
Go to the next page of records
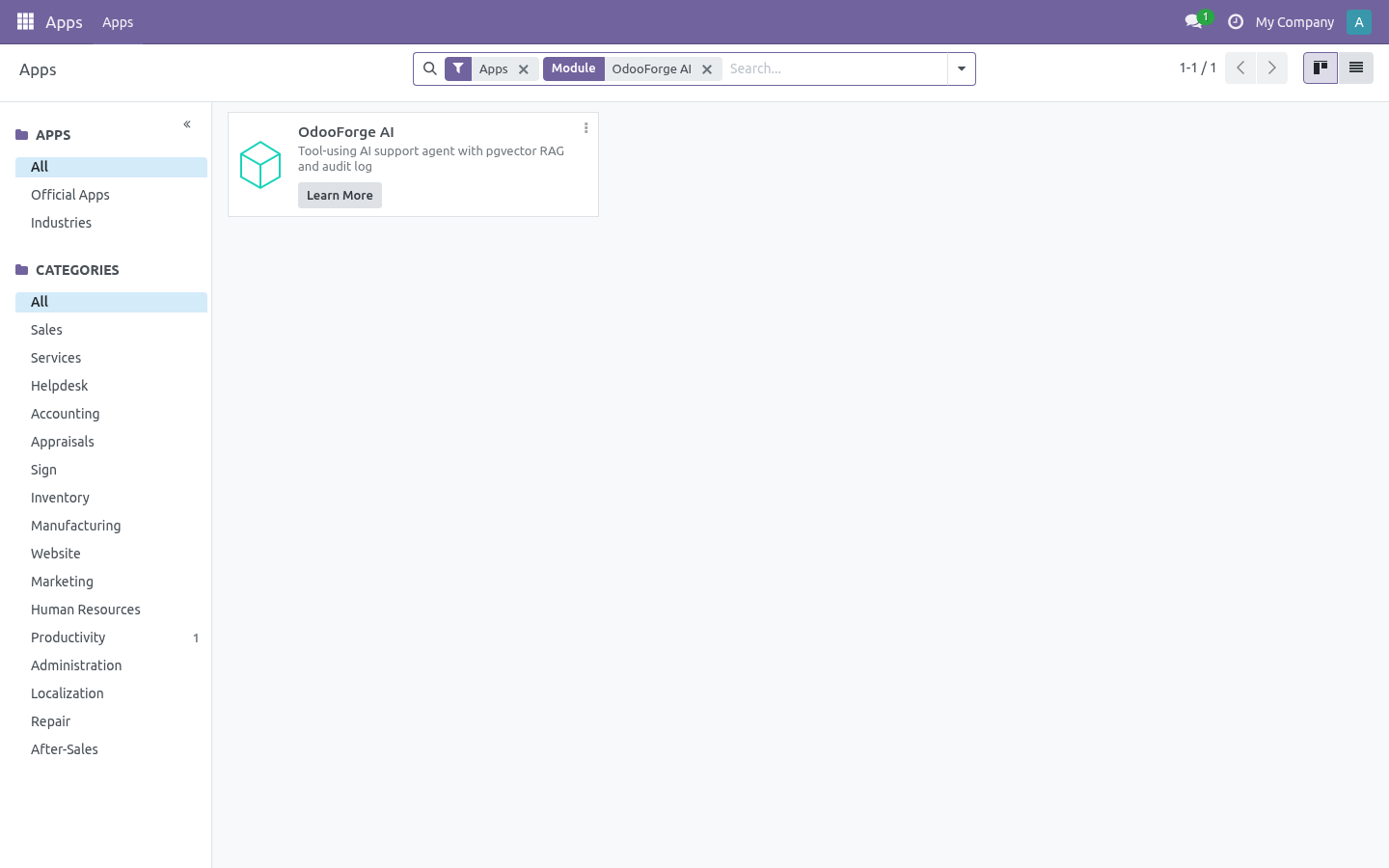coord(1272,68)
